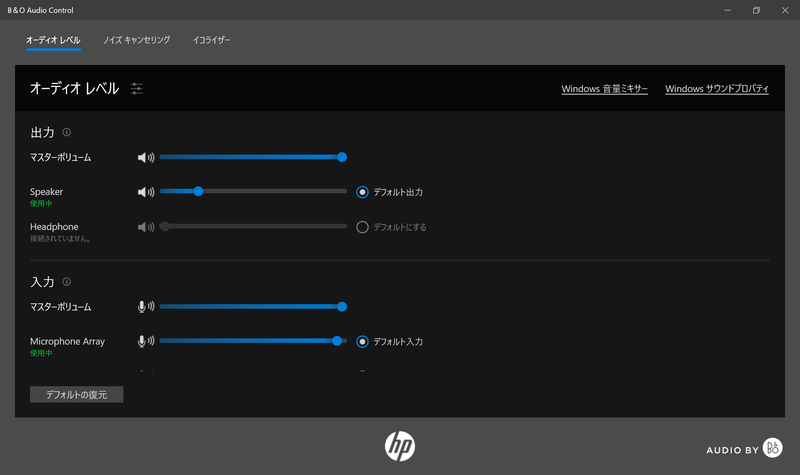Click the デフォルトの復元 button
Viewport: 800px width, 475px height.
pyautogui.click(x=76, y=395)
